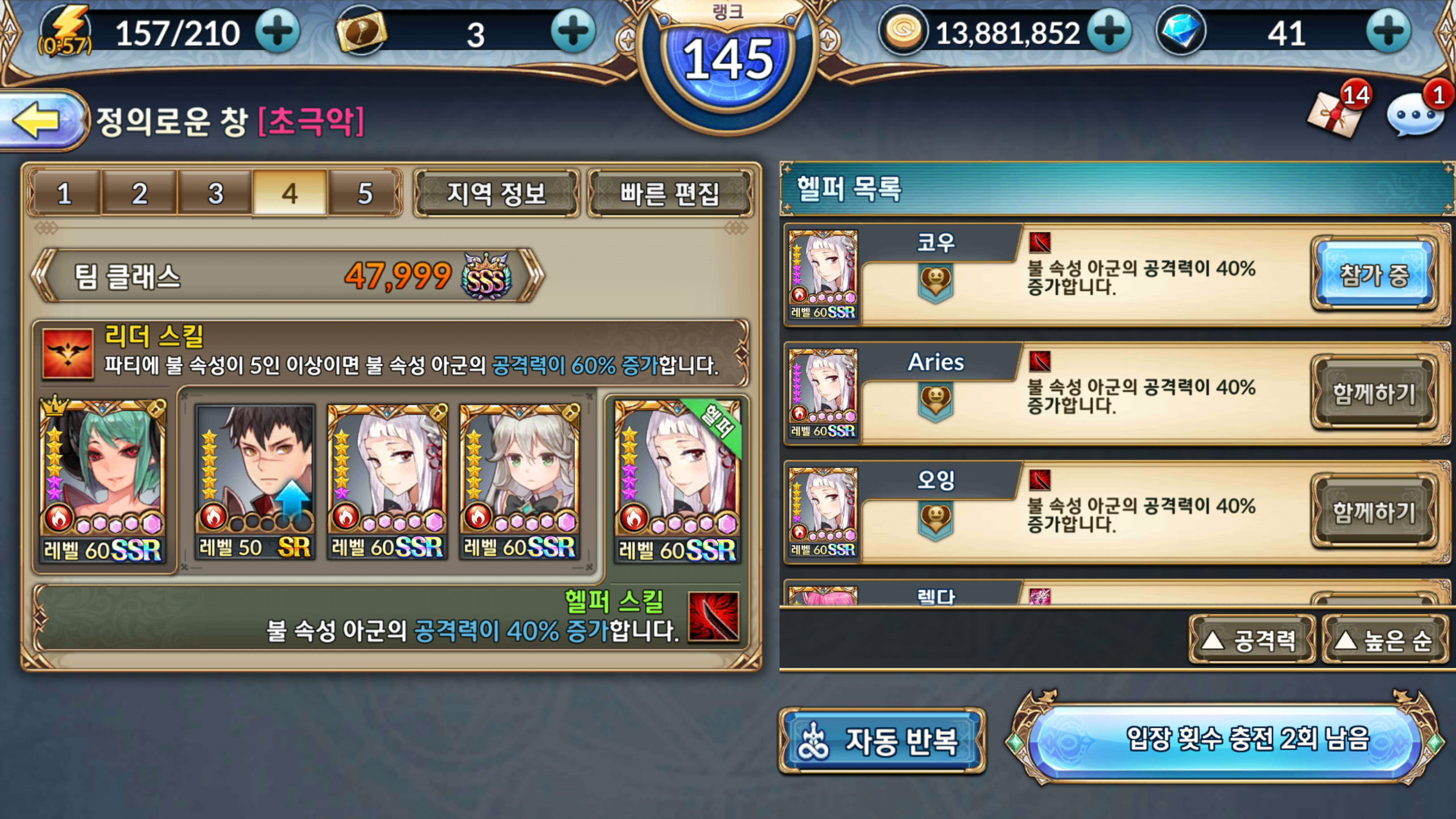Select the level 50 SR character card
Viewport: 1456px width, 819px height.
pos(255,482)
